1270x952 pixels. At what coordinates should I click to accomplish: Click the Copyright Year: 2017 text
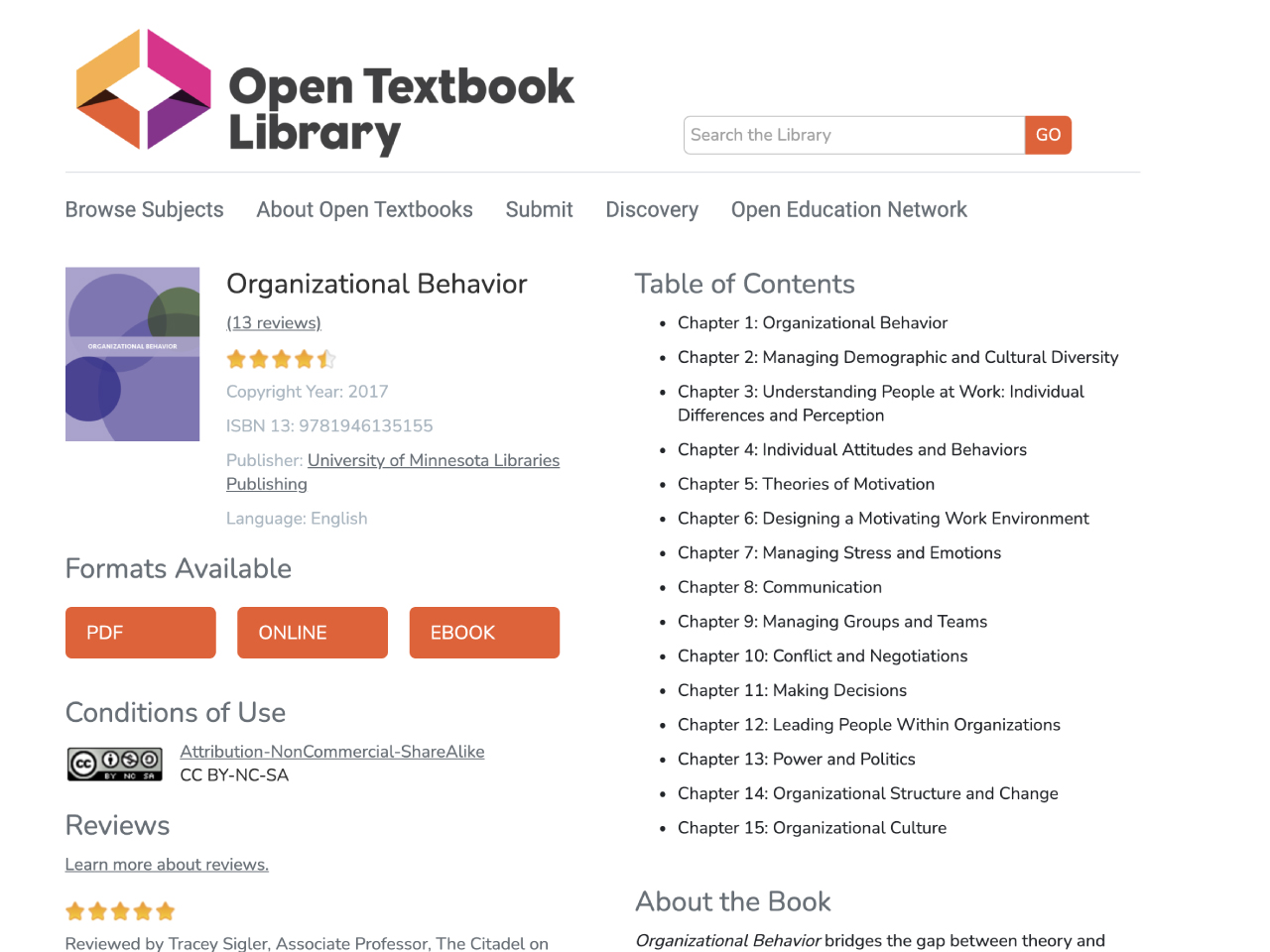coord(308,392)
